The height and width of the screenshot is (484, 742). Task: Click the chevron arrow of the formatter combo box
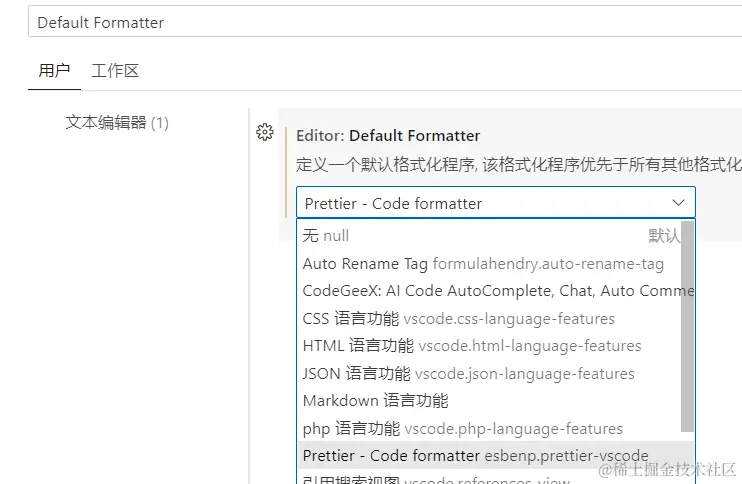pyautogui.click(x=678, y=202)
